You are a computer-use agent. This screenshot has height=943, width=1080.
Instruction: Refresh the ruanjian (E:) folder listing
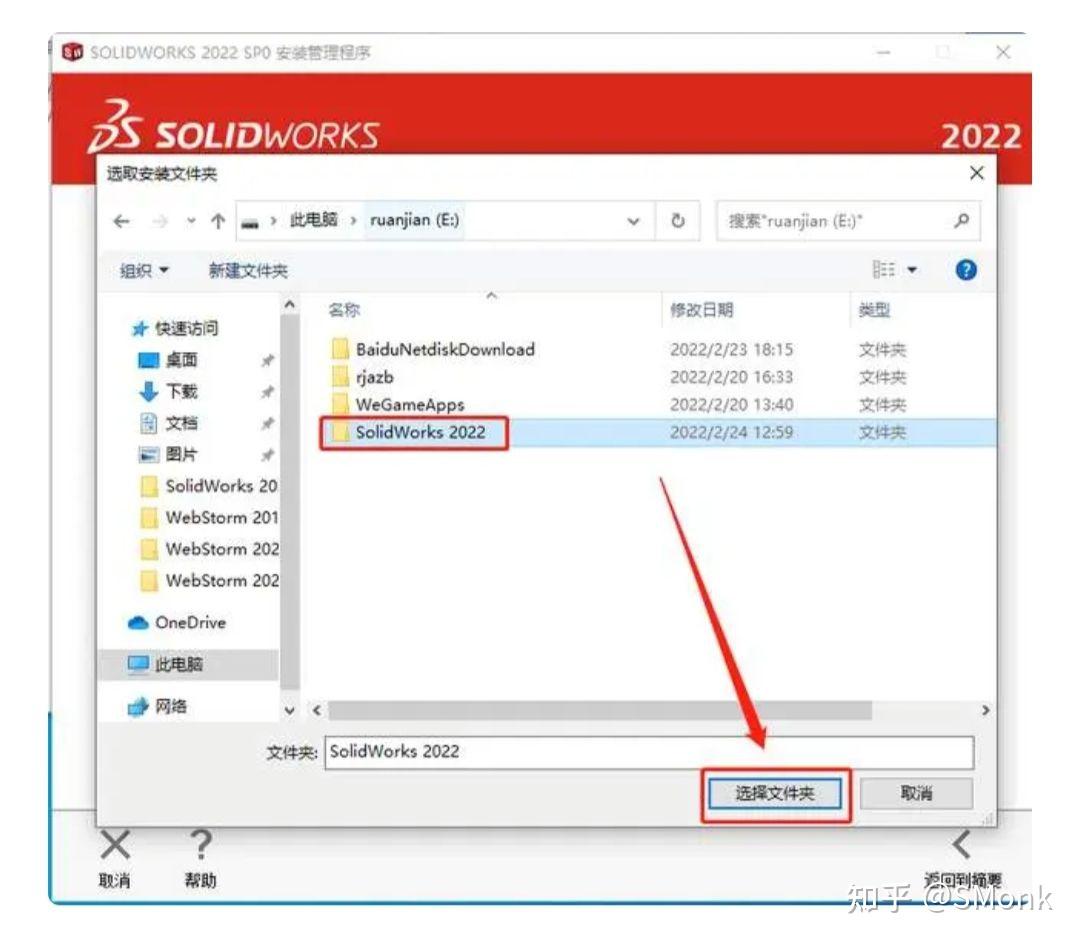tap(678, 220)
